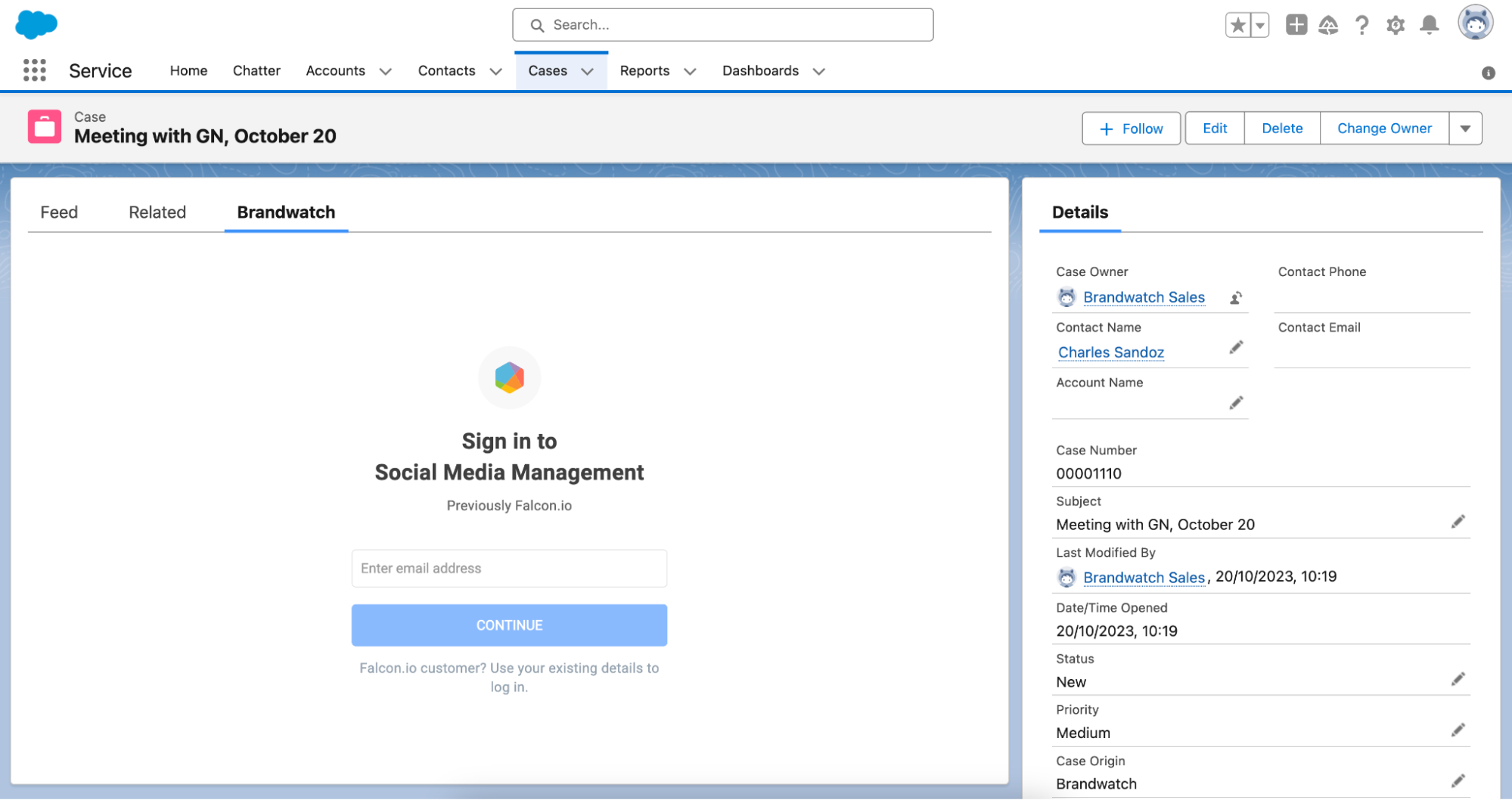Click the Previously Falcon.io text

(509, 506)
